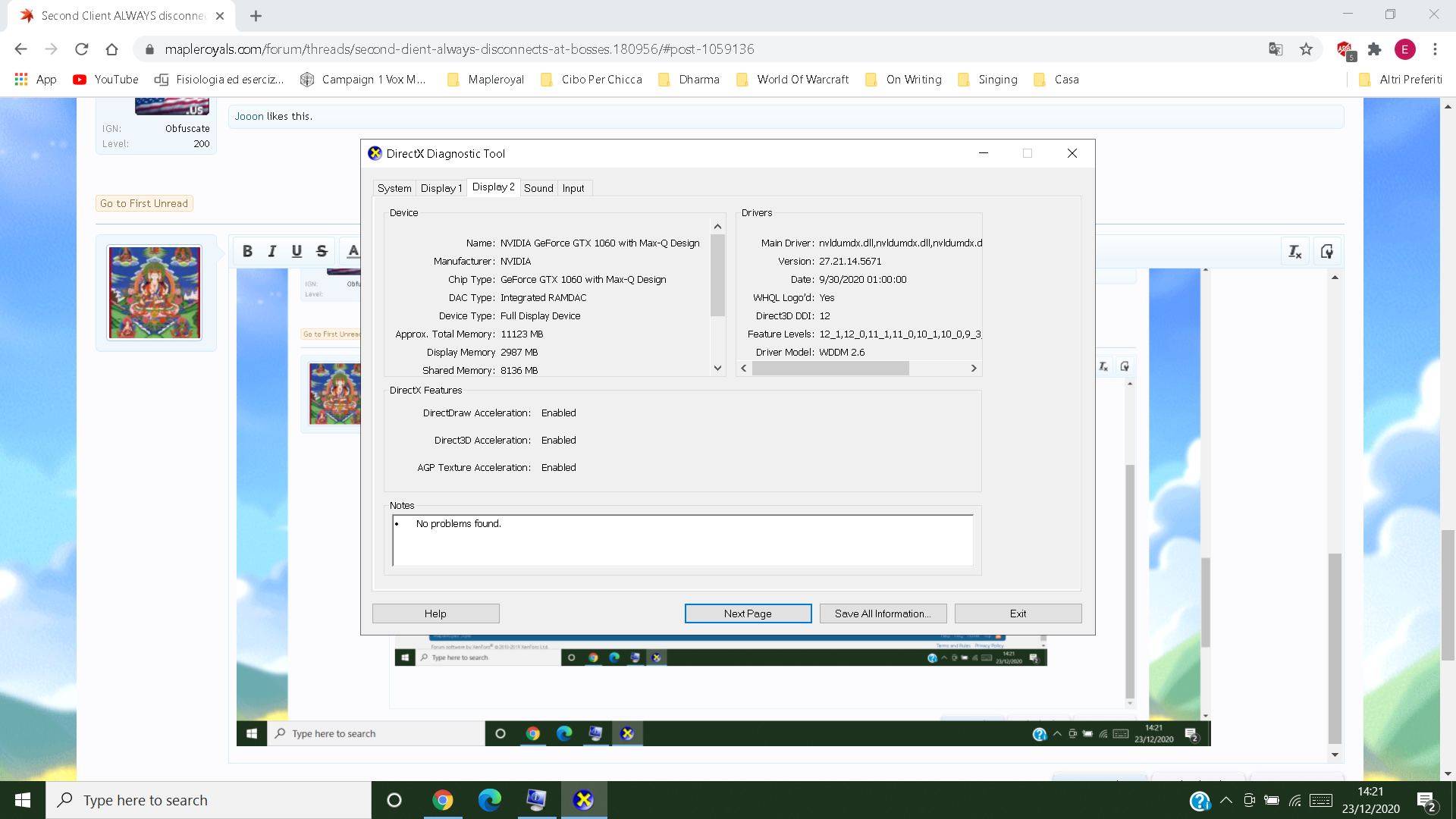
Task: Open the Campaign 1 Vox M... bookmark
Action: [x=362, y=80]
